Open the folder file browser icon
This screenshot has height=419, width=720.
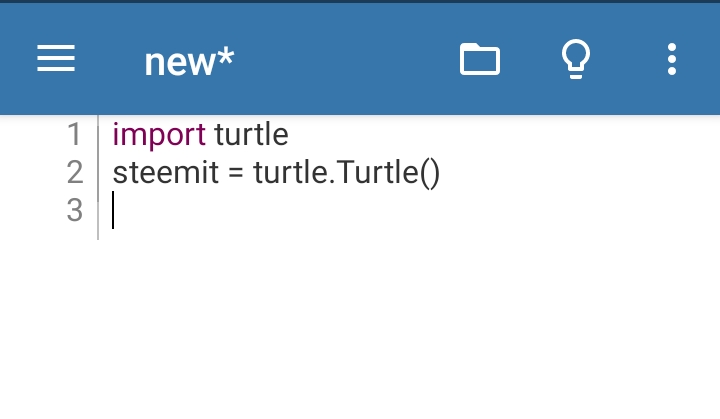[480, 58]
